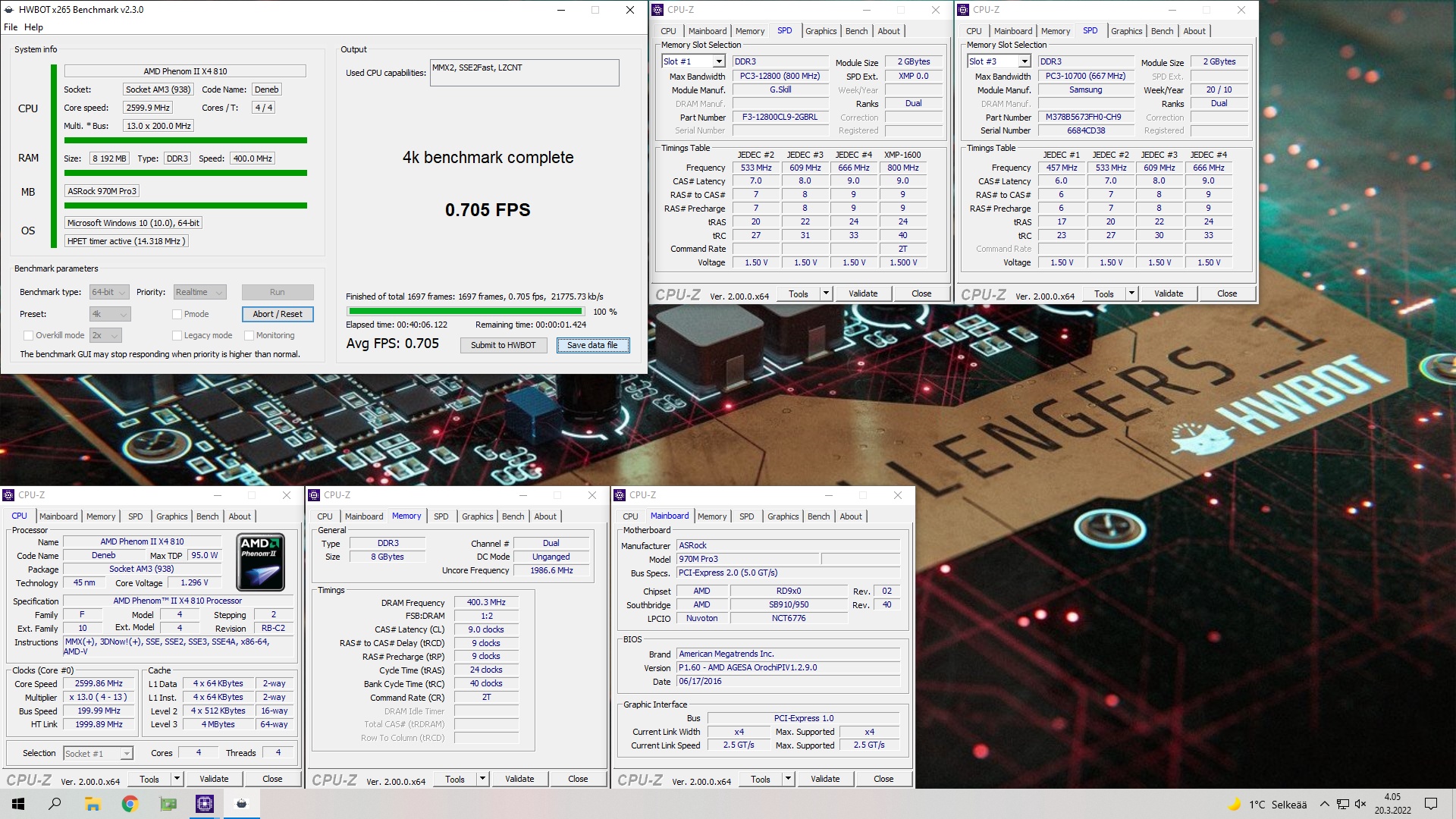Enable the Monitoring checkbox
1456x819 pixels.
249,335
